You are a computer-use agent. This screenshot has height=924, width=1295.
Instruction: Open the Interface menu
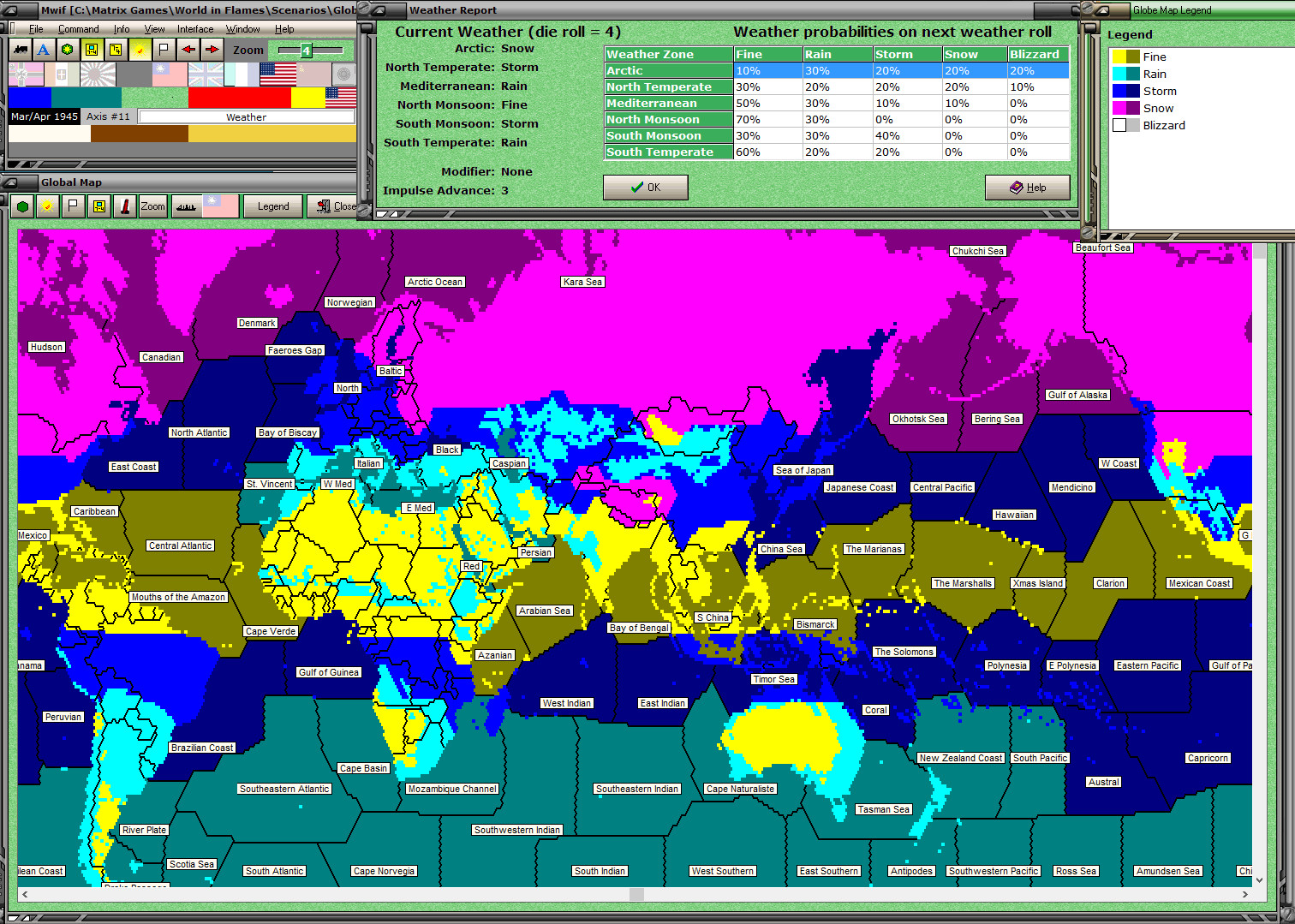click(x=195, y=29)
